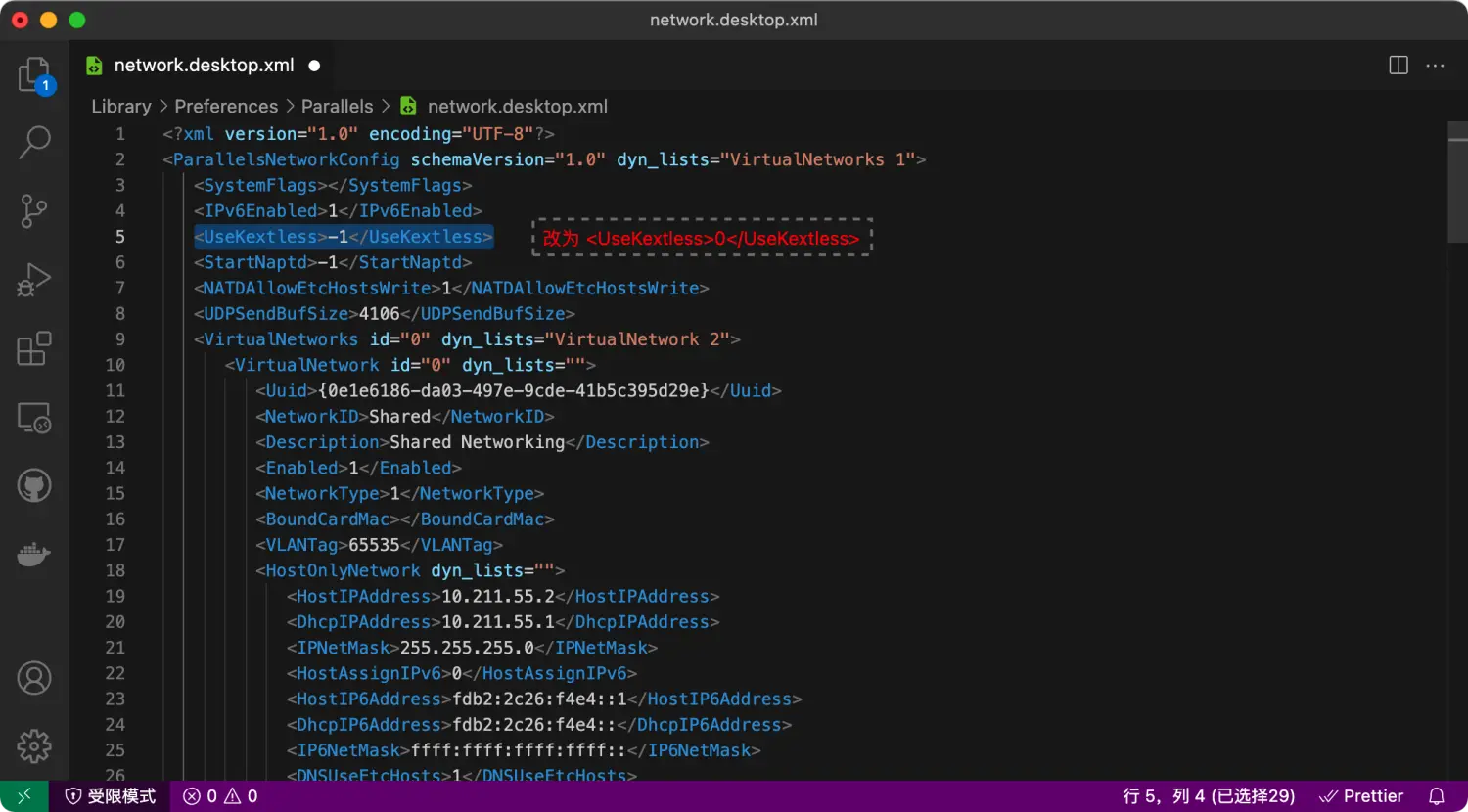Screen dimensions: 1468x812
Task: Click the Parallels breadcrumb
Action: coord(338,106)
